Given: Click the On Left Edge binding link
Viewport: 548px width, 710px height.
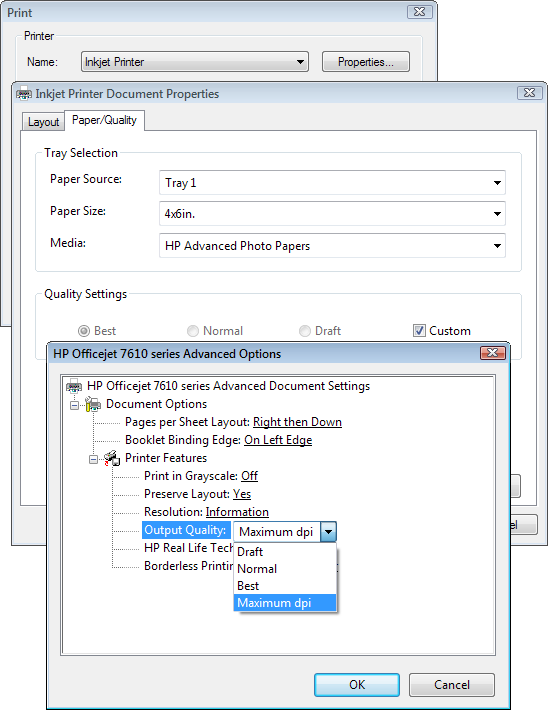Looking at the screenshot, I should (278, 440).
